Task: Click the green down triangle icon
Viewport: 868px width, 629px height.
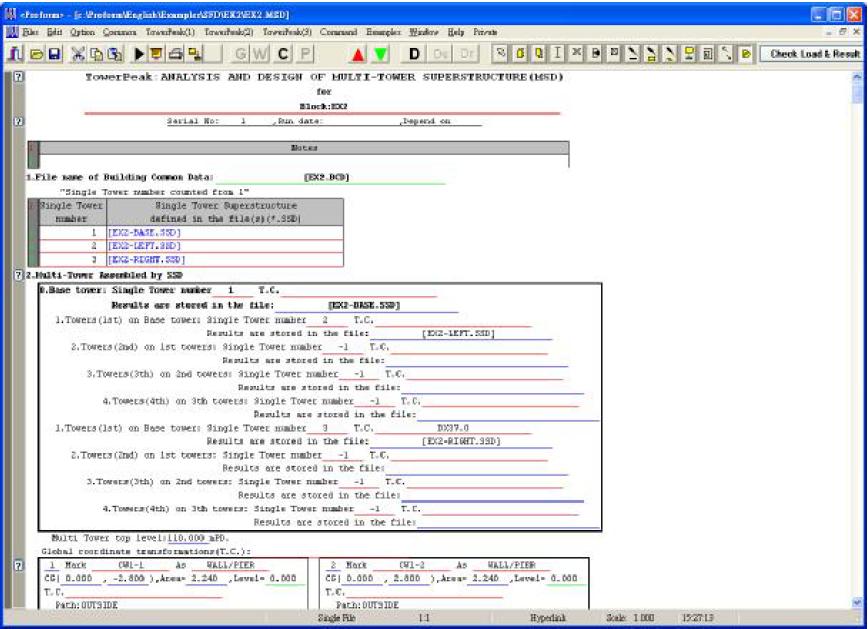Action: click(380, 54)
